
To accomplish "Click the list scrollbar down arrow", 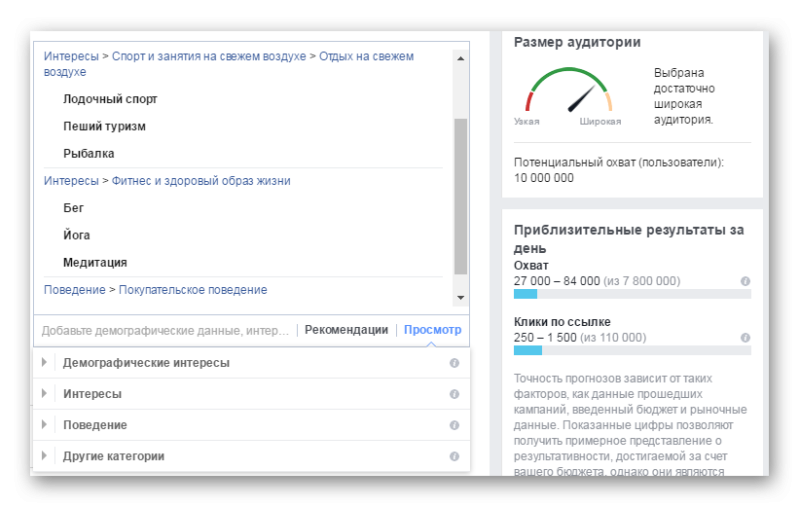I will click(460, 297).
